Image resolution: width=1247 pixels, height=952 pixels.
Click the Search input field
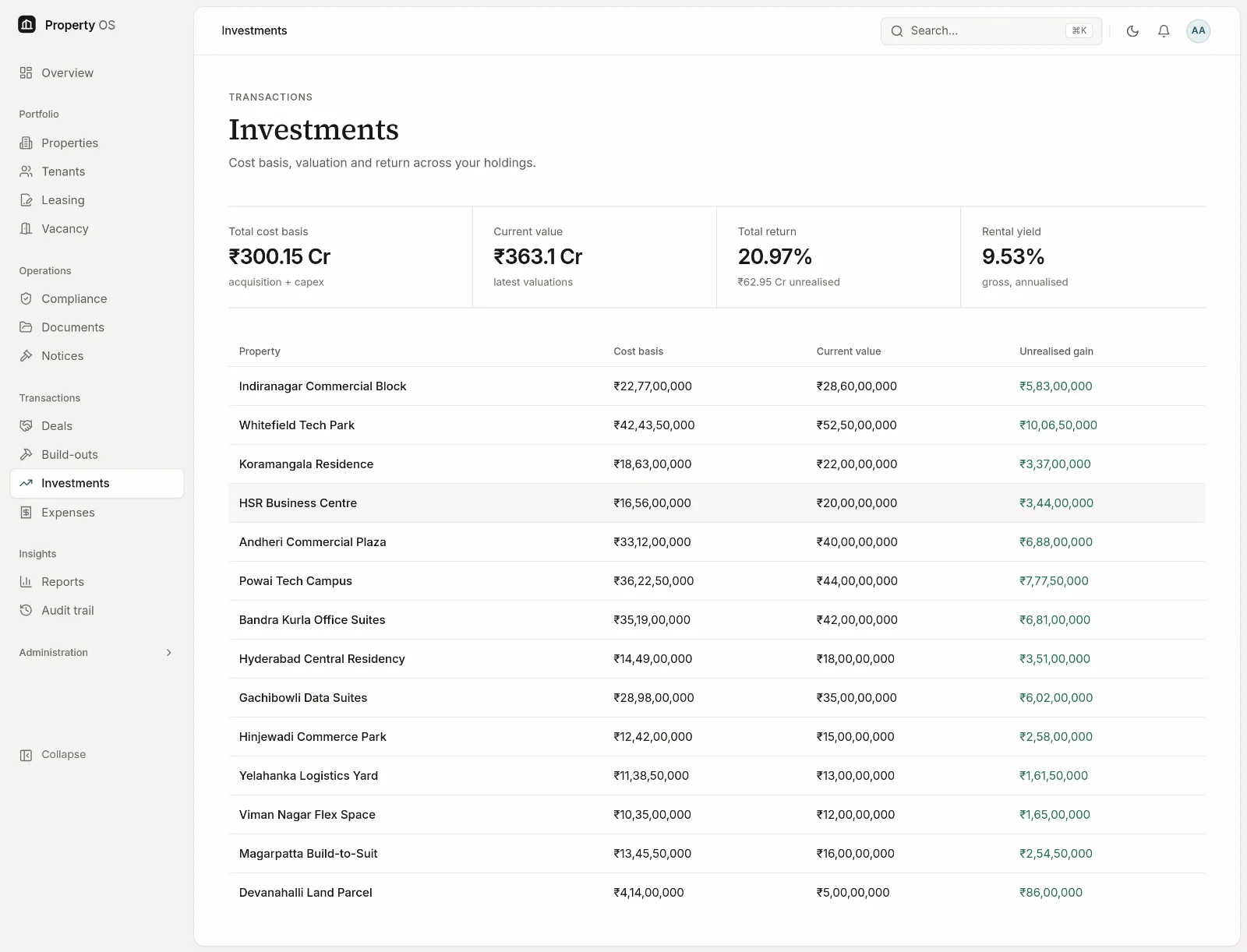(x=991, y=31)
